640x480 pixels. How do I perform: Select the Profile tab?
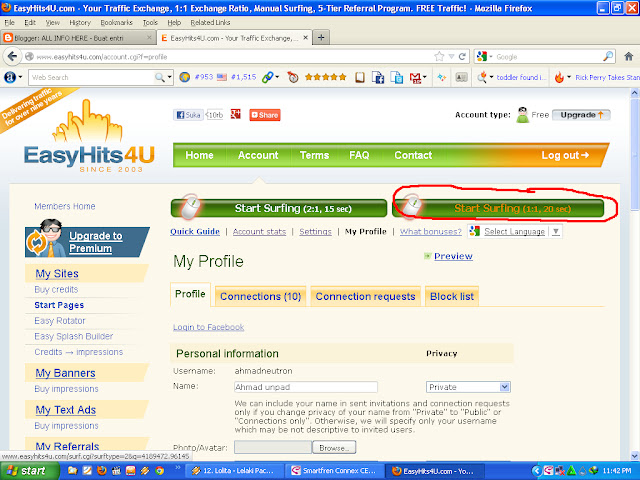(x=190, y=294)
